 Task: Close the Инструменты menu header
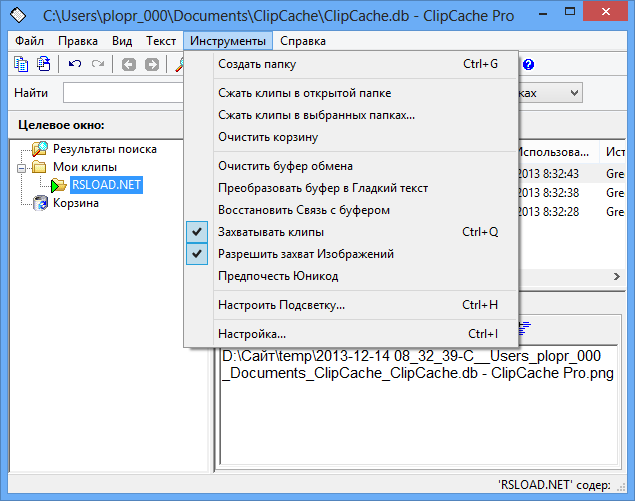228,41
